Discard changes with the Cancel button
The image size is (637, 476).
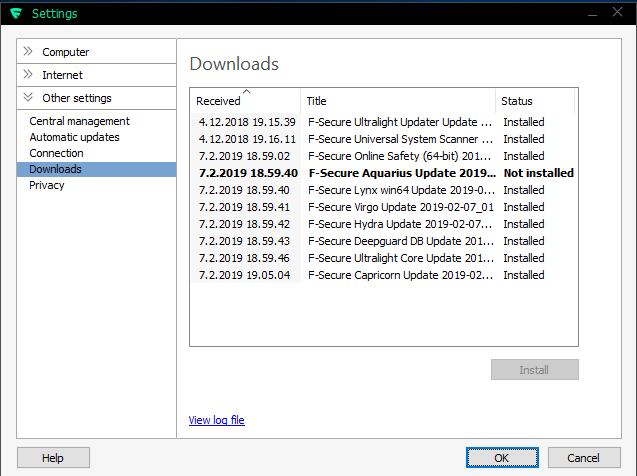point(584,458)
